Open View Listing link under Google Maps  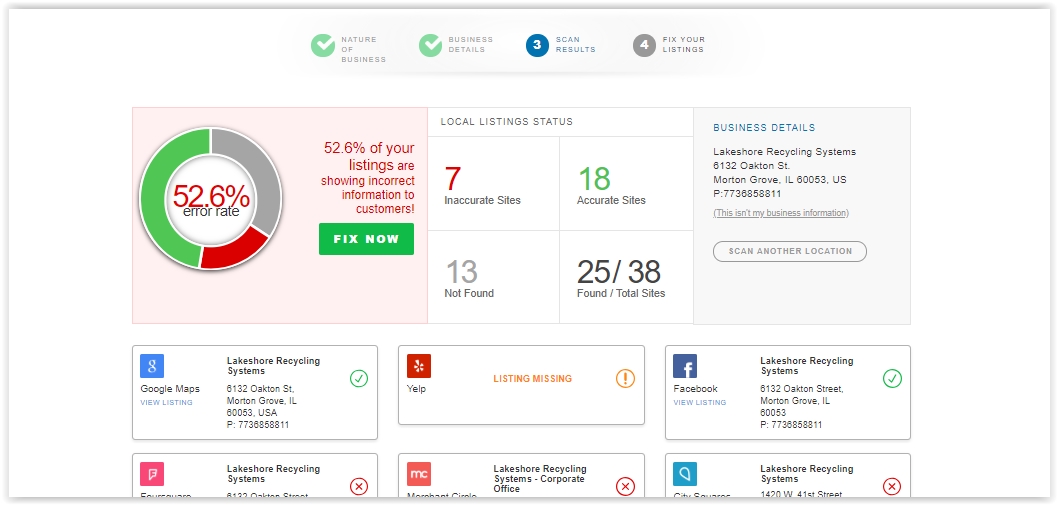167,402
